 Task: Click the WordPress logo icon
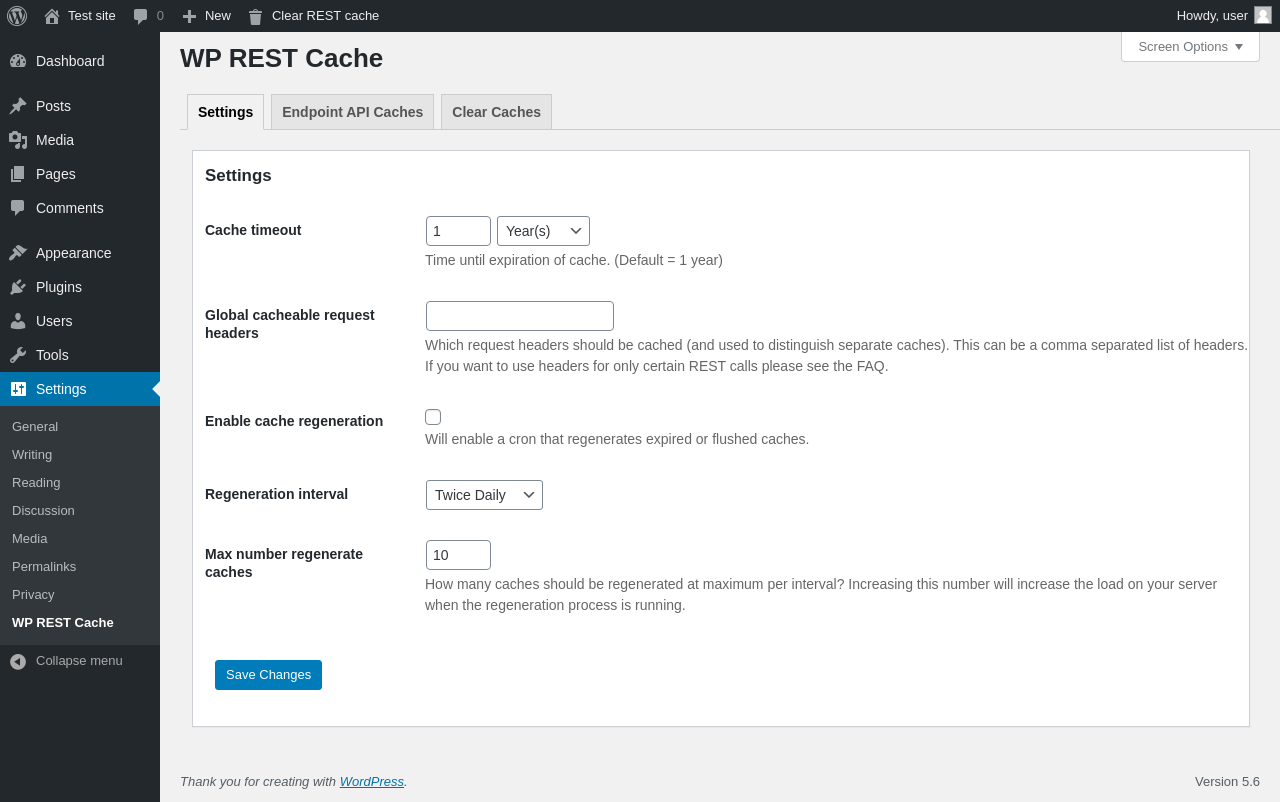pos(17,16)
